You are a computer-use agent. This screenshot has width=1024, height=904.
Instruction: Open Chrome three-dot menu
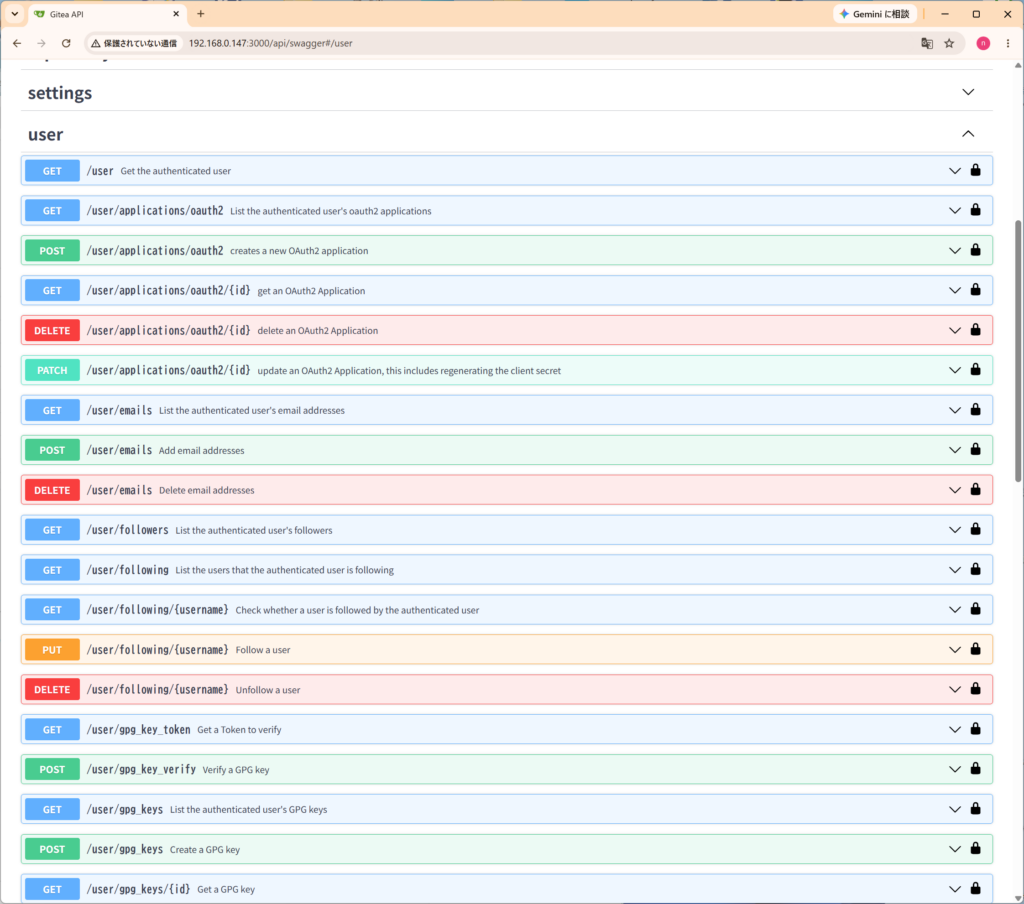click(x=1008, y=43)
